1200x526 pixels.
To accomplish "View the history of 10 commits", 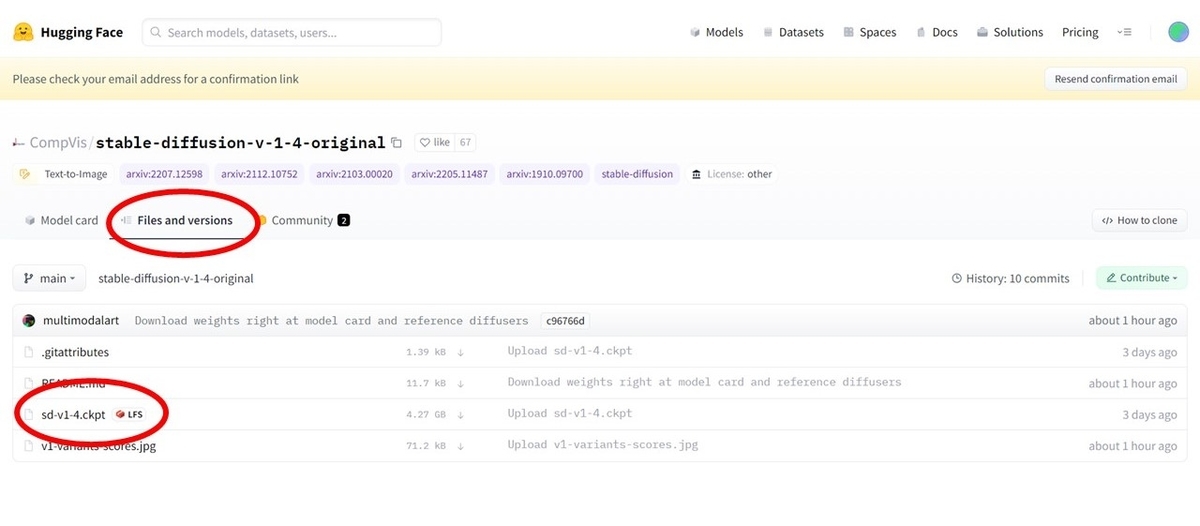I will (1010, 278).
